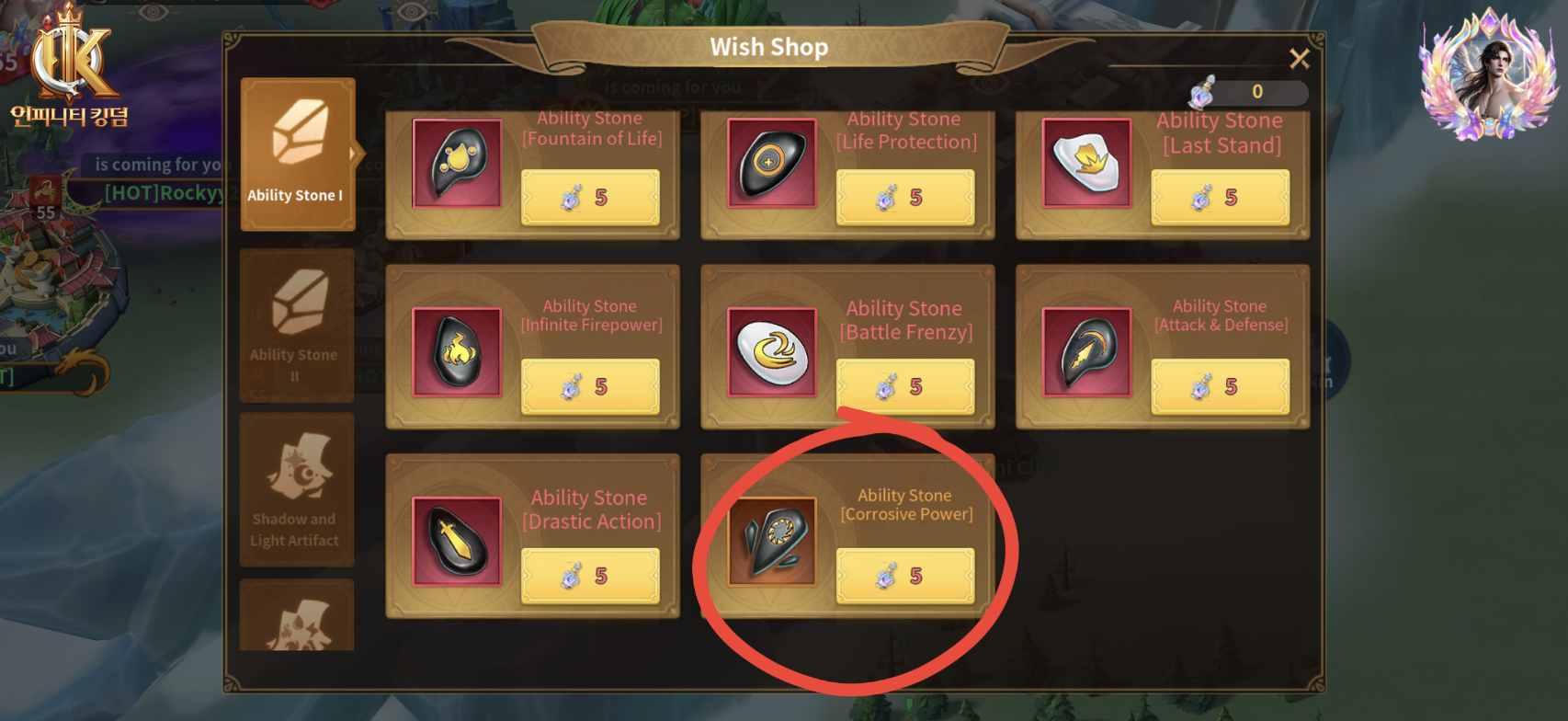The width and height of the screenshot is (1568, 721).
Task: Close the Wish Shop window
Action: pyautogui.click(x=1299, y=59)
